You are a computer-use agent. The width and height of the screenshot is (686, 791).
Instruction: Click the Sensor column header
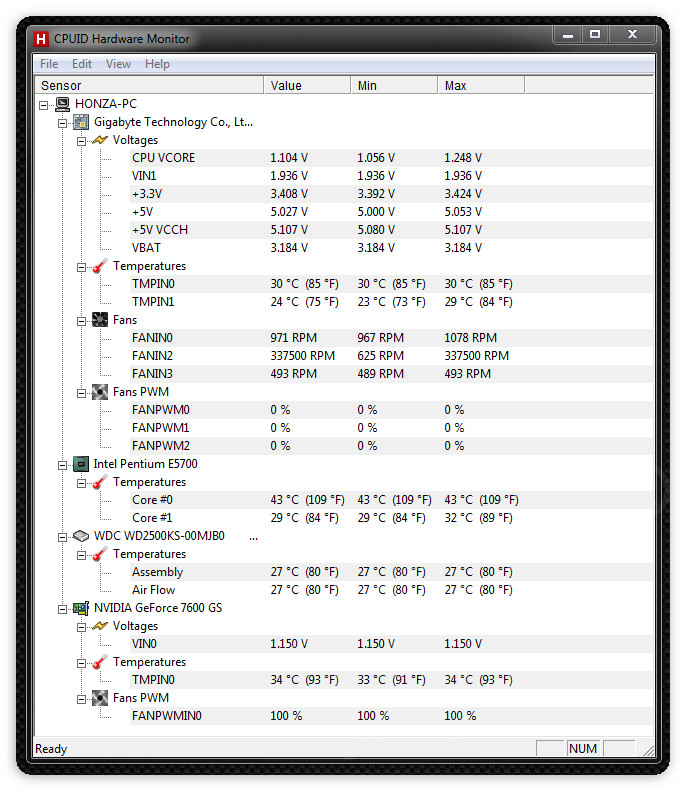(149, 85)
